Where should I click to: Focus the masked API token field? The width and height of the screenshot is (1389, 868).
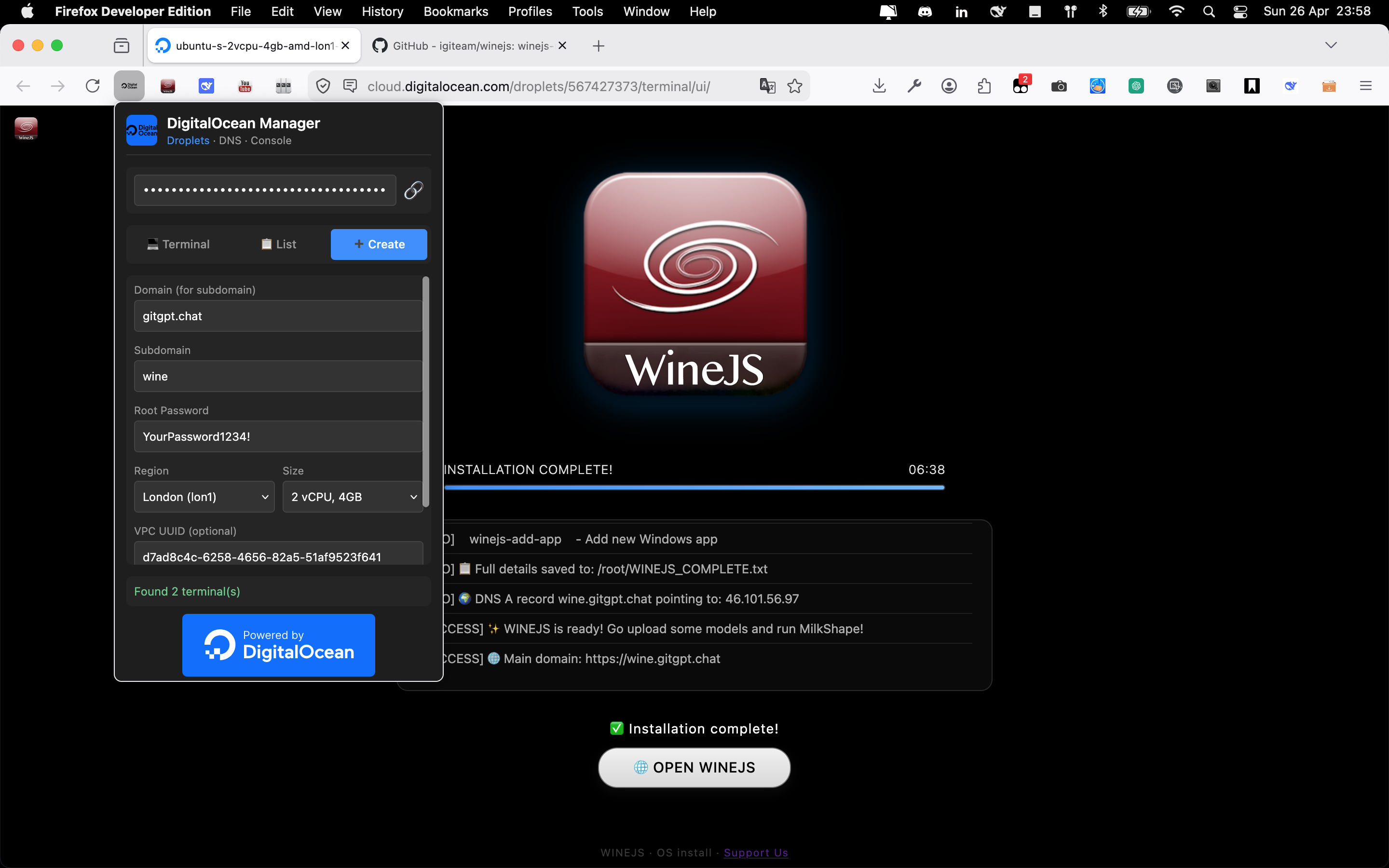[x=265, y=190]
